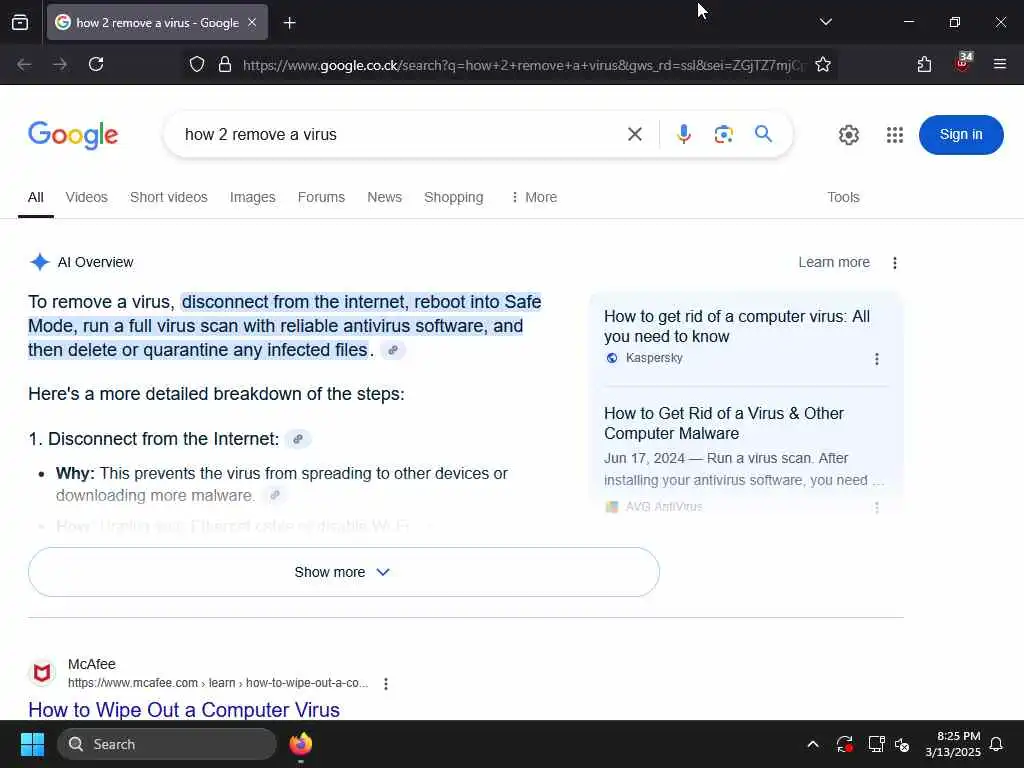Viewport: 1024px width, 768px height.
Task: Close the 'how 2 remove a virus' tab
Action: pos(252,22)
